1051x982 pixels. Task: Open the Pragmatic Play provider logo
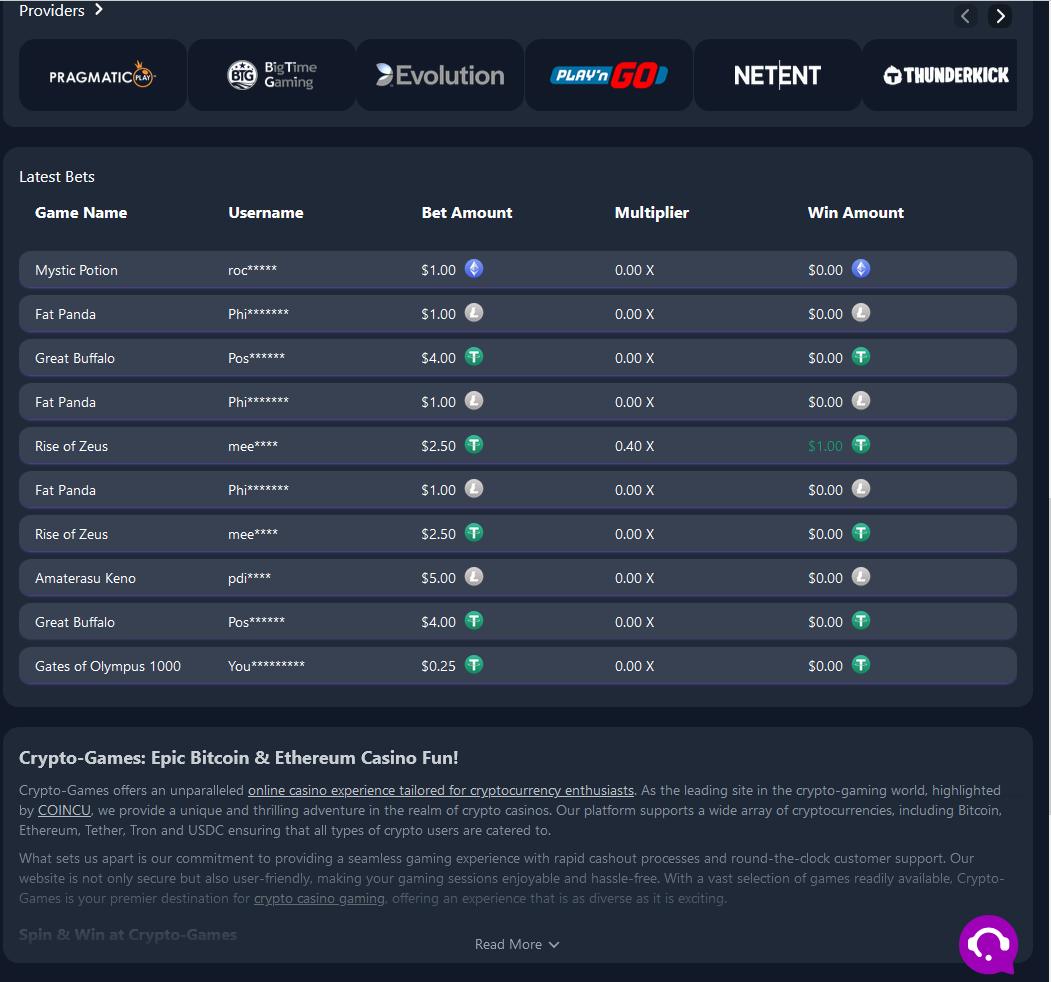pos(103,75)
